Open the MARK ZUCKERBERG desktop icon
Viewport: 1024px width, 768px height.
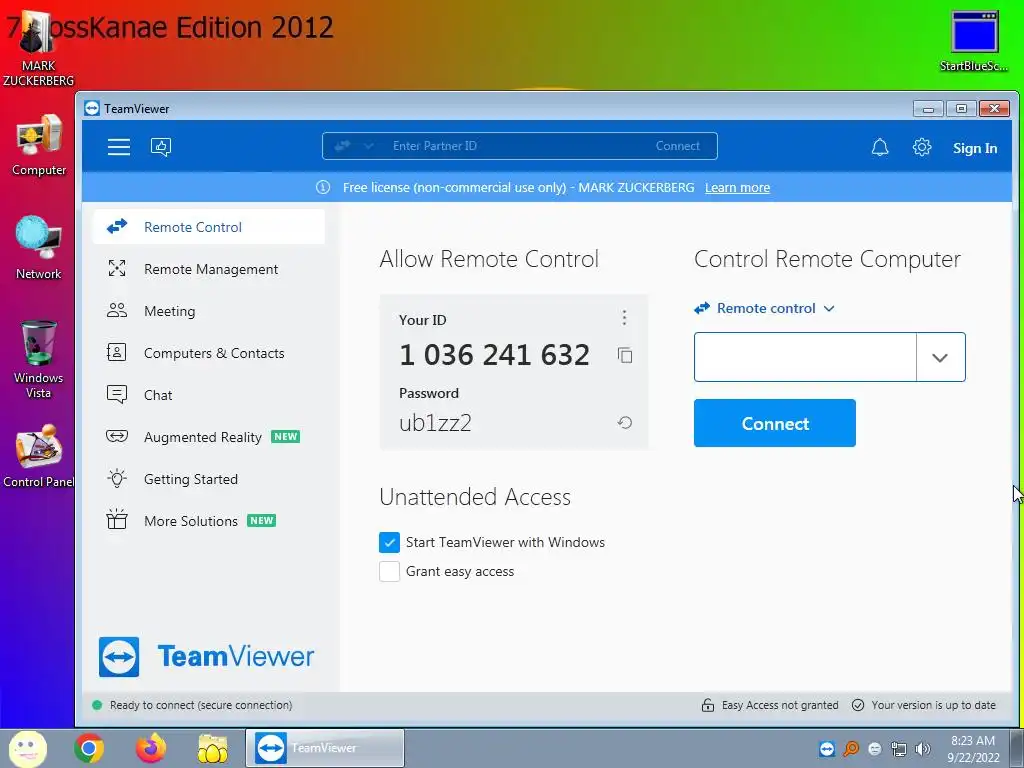click(38, 49)
